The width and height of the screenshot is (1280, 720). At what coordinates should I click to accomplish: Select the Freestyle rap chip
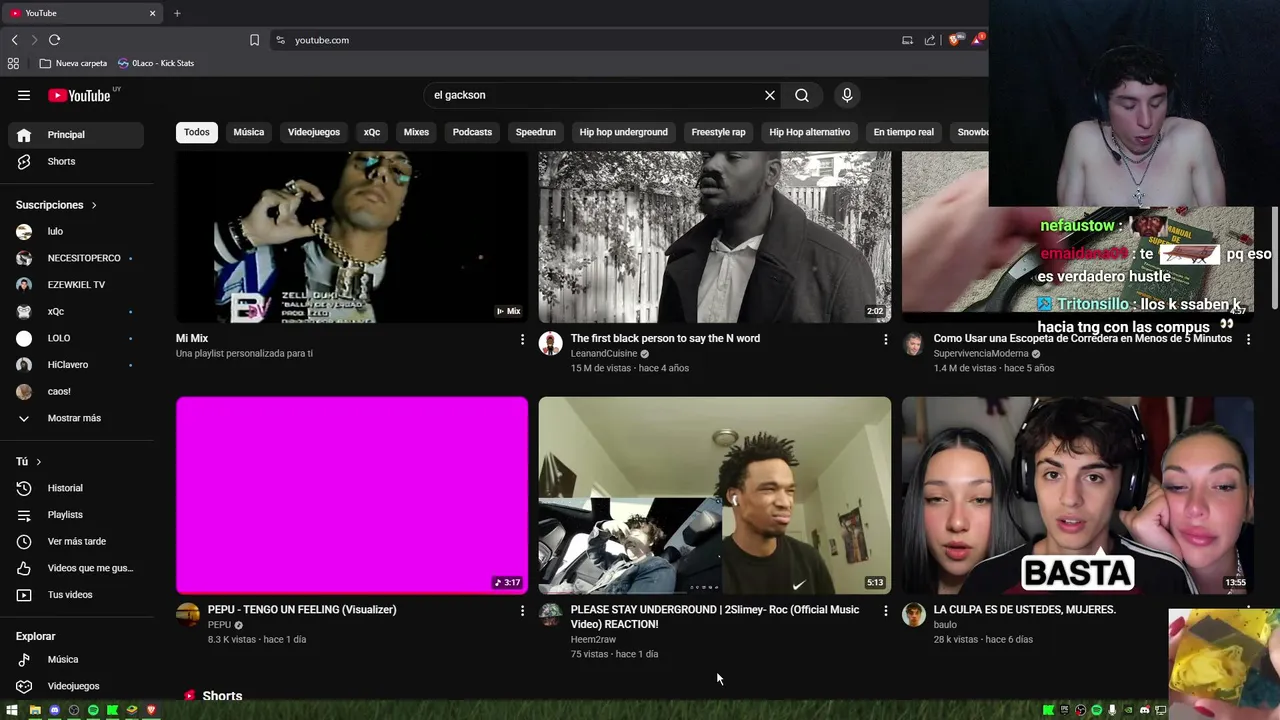click(x=719, y=132)
